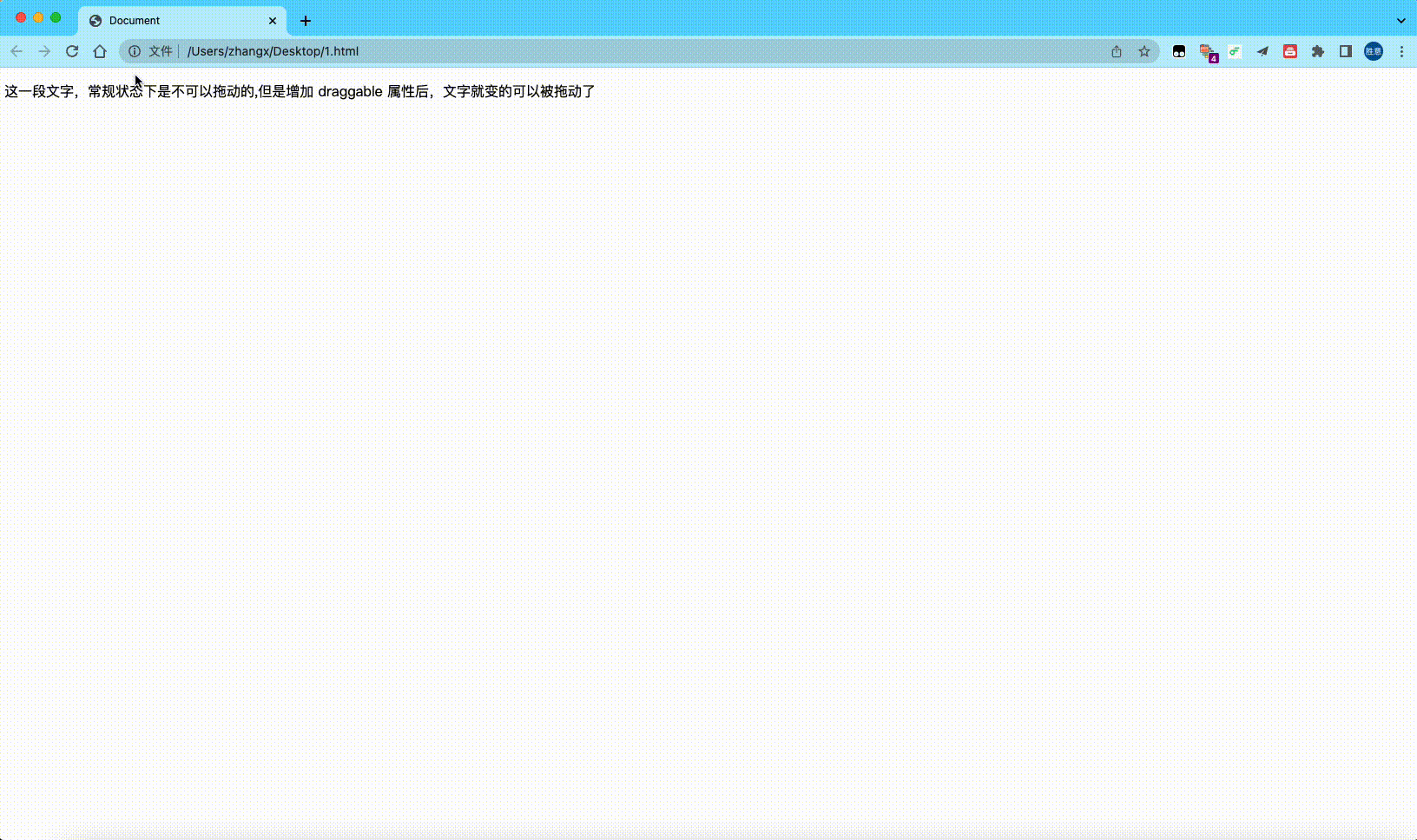Open the paper plane extension
The width and height of the screenshot is (1417, 840).
click(1262, 51)
